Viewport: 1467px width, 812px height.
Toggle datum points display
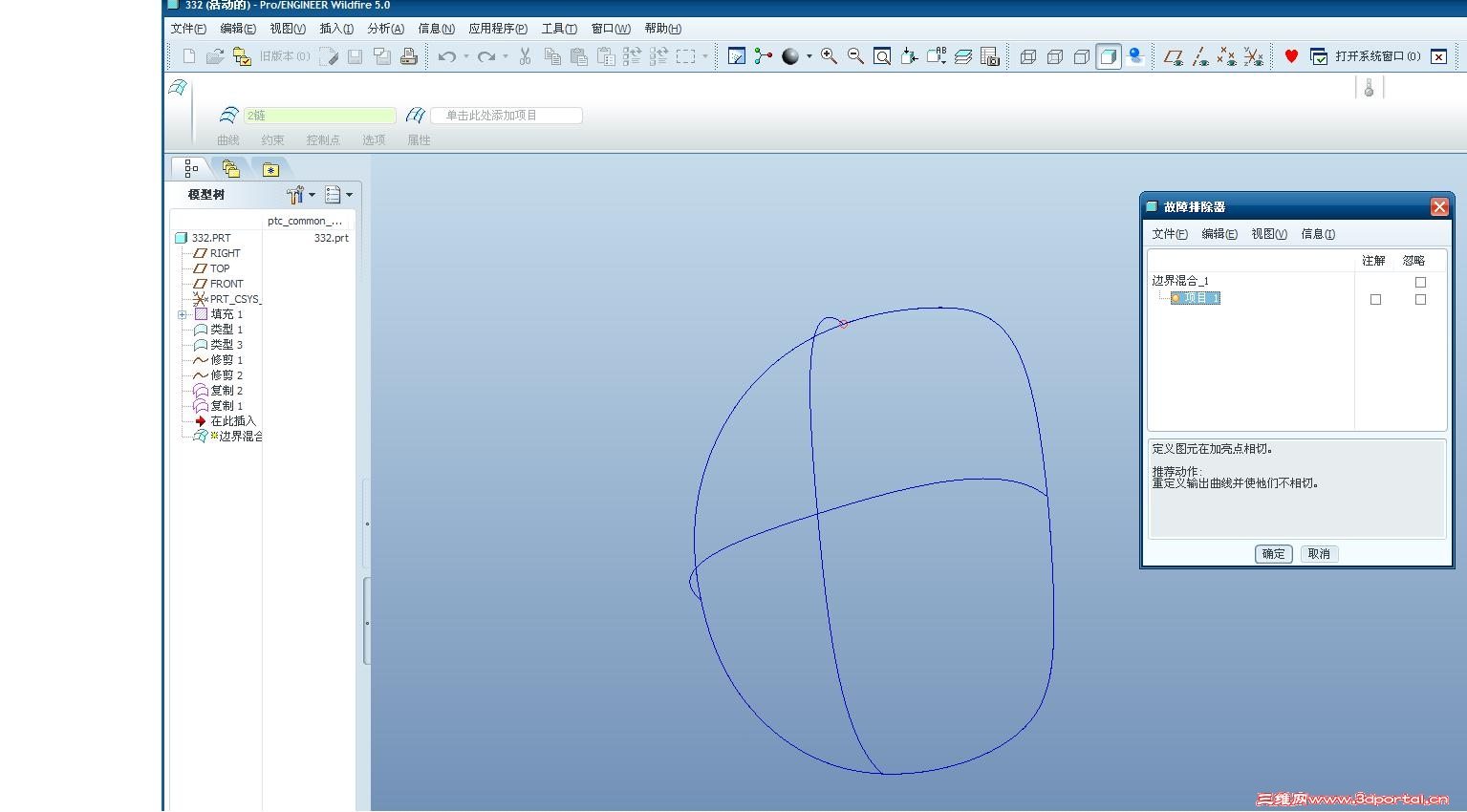point(1226,56)
